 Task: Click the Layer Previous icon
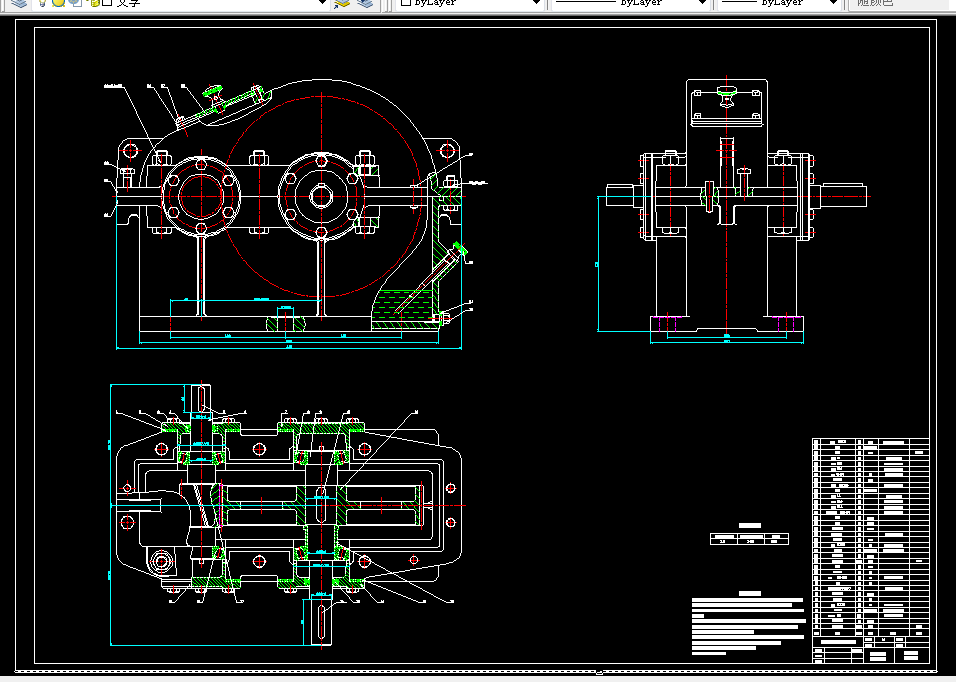(365, 3)
